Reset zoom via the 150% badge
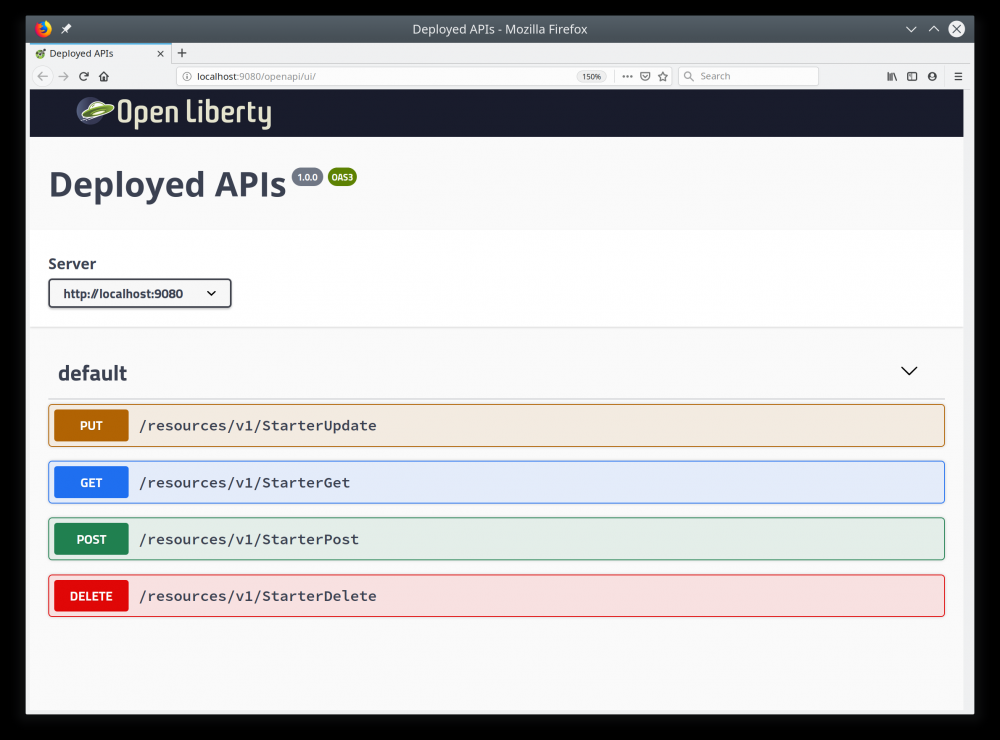Image resolution: width=1000 pixels, height=740 pixels. (x=592, y=76)
